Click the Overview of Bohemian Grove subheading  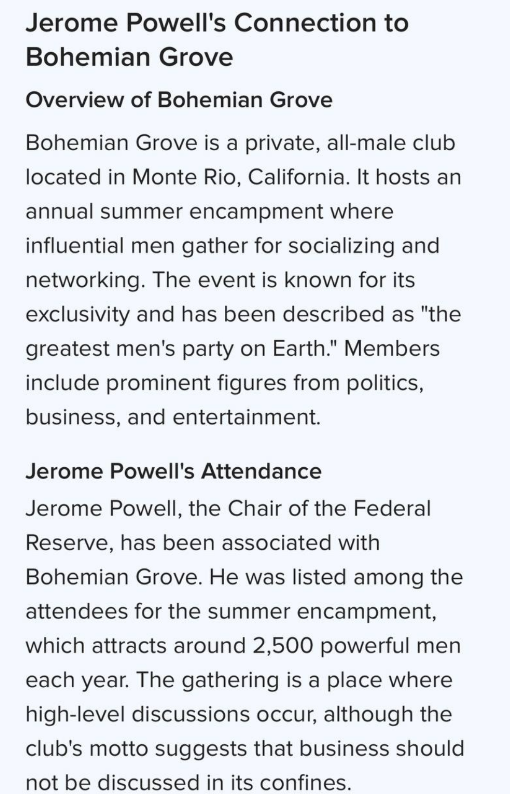pyautogui.click(x=179, y=99)
